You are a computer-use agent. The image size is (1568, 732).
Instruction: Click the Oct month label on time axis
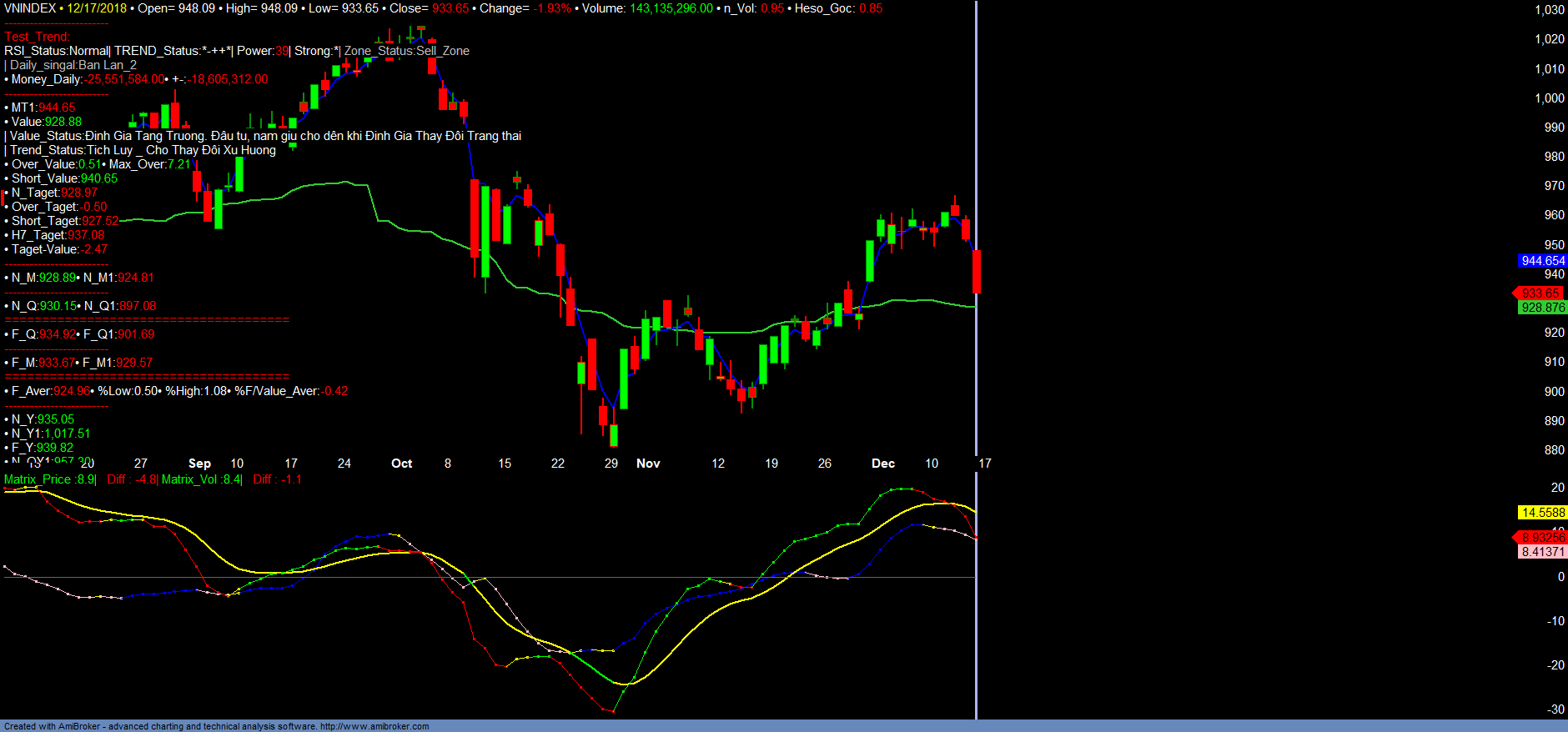(x=401, y=464)
